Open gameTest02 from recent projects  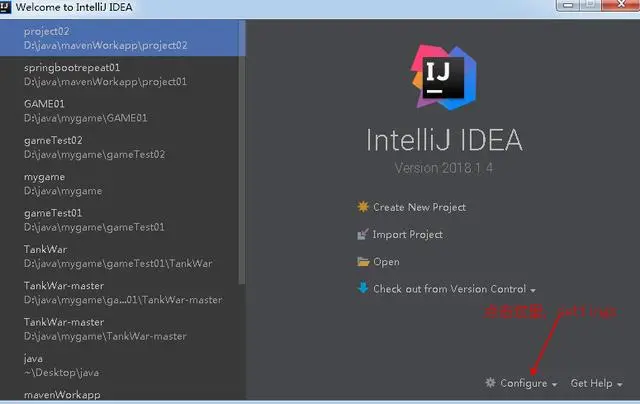(120, 147)
